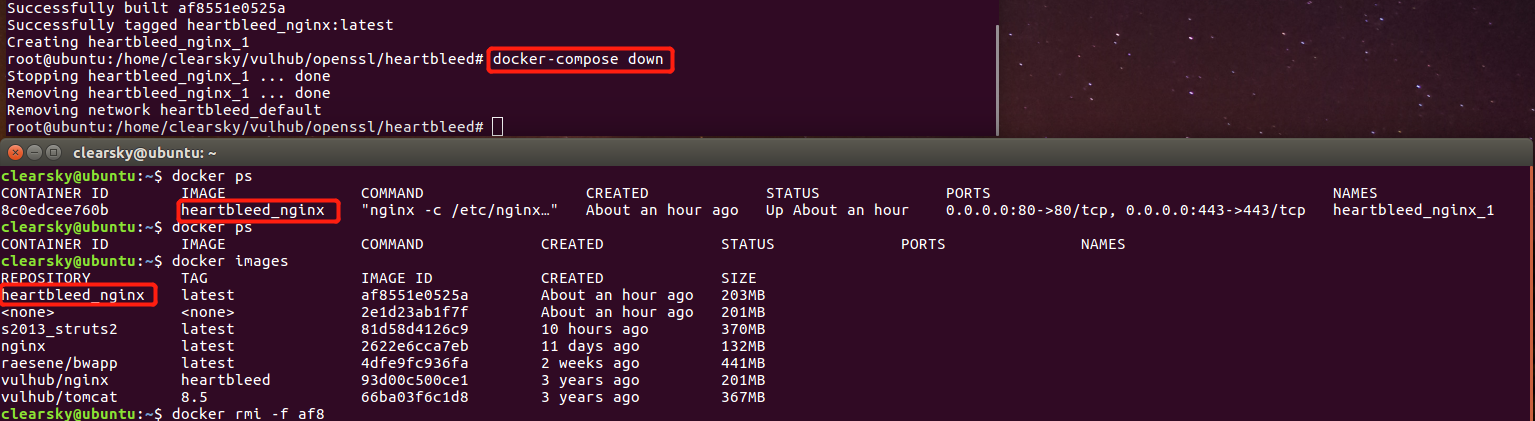This screenshot has width=1535, height=421.
Task: Click heartbleed_nginx in the REPOSITORY column
Action: coord(73,295)
